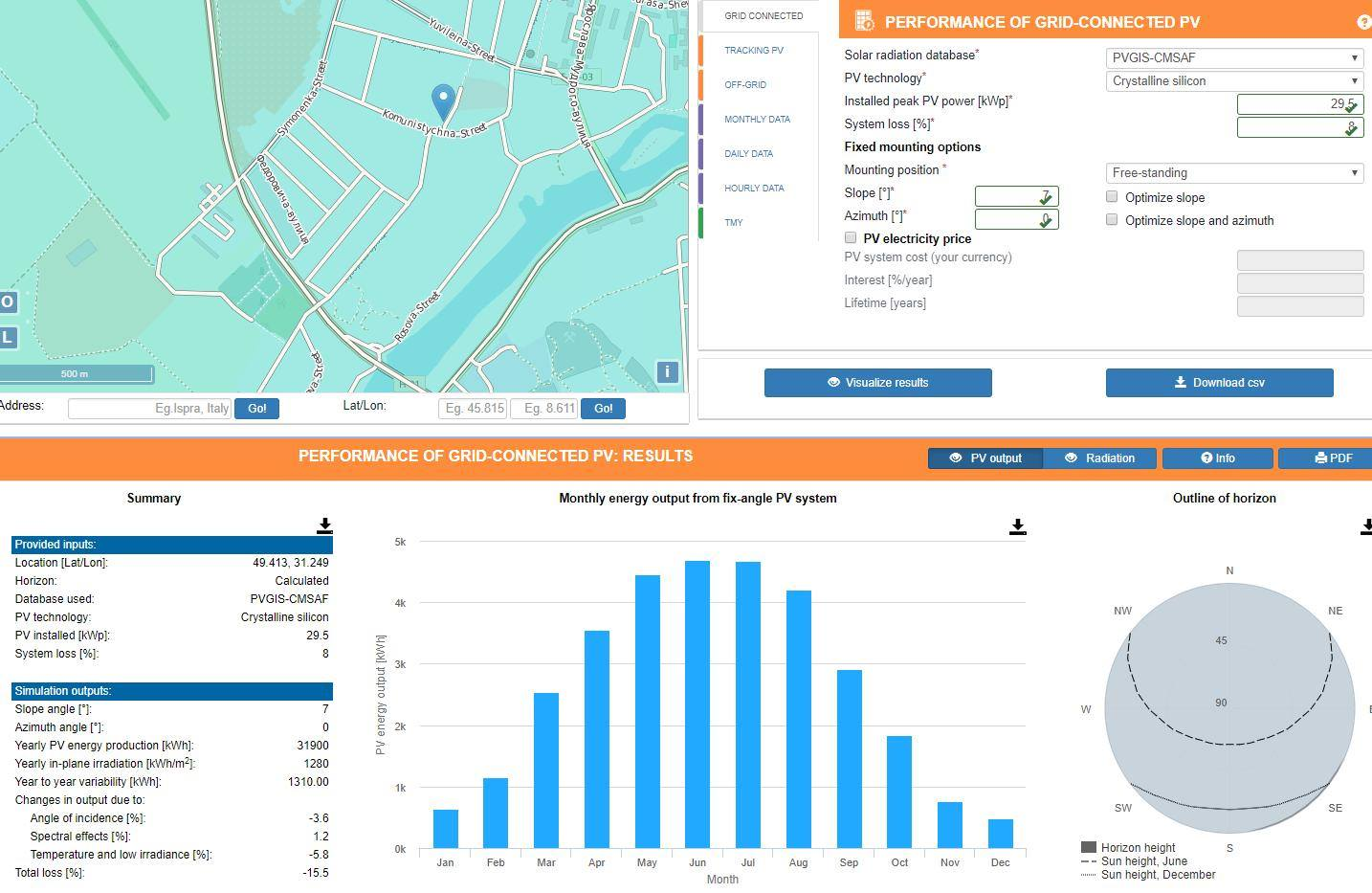Open the help question mark icon

click(1363, 22)
